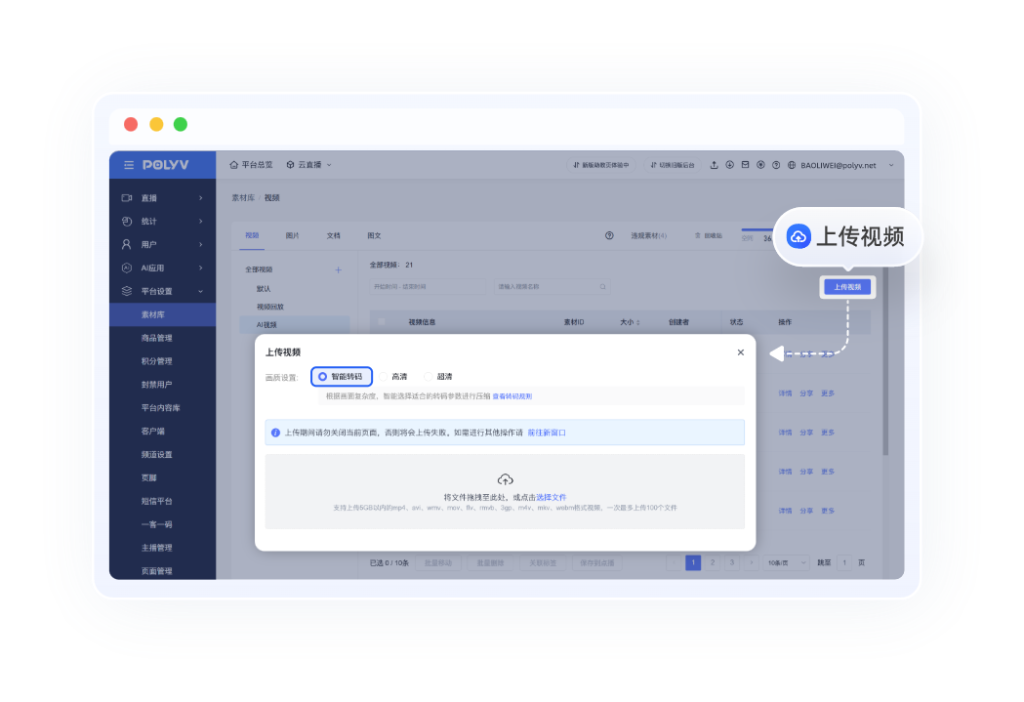Open the 云直播 dropdown in header
The image size is (1024, 702).
309,165
